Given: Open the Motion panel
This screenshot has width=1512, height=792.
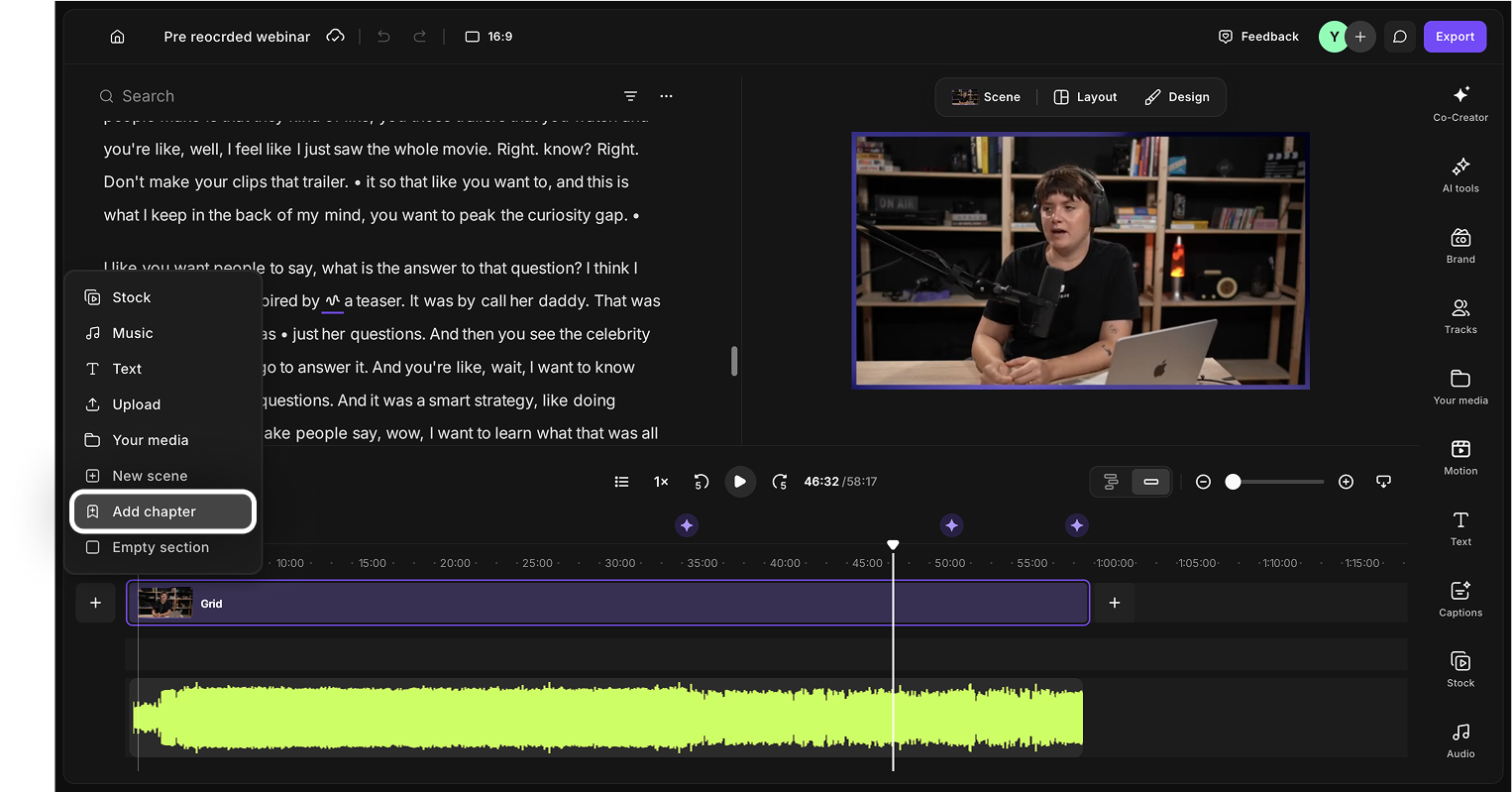Looking at the screenshot, I should pos(1460,457).
